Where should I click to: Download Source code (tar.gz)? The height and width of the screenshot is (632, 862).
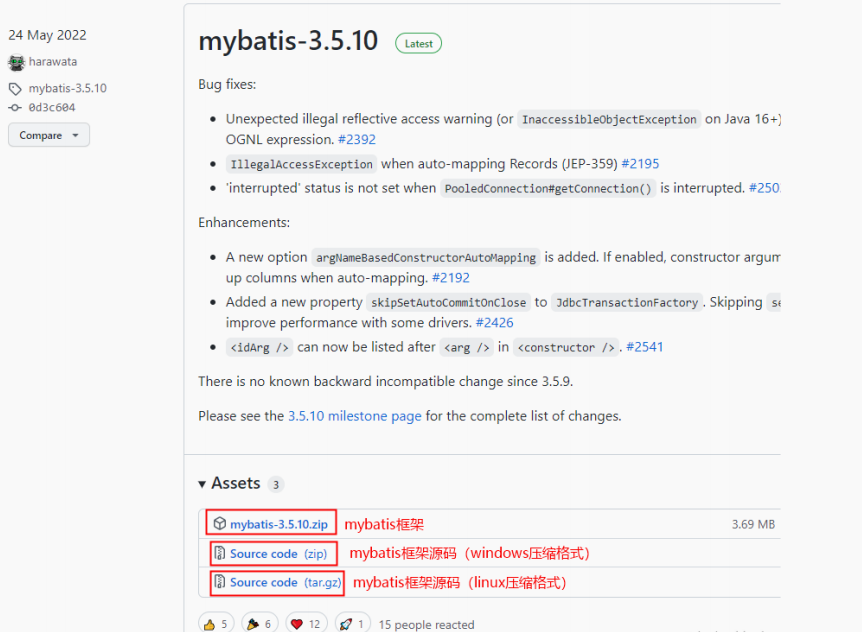click(285, 582)
